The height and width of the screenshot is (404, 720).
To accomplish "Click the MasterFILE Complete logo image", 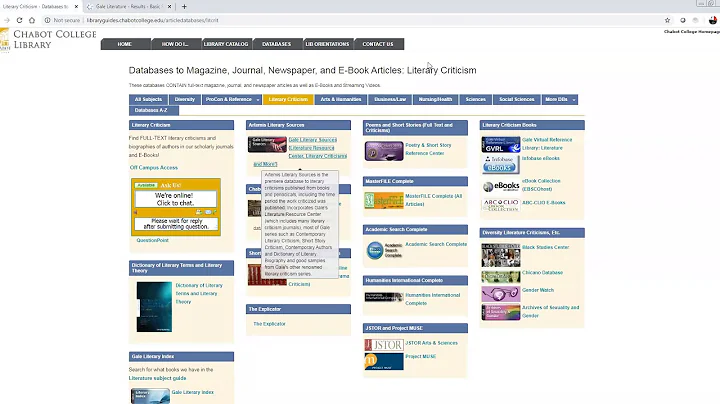I will [x=384, y=200].
